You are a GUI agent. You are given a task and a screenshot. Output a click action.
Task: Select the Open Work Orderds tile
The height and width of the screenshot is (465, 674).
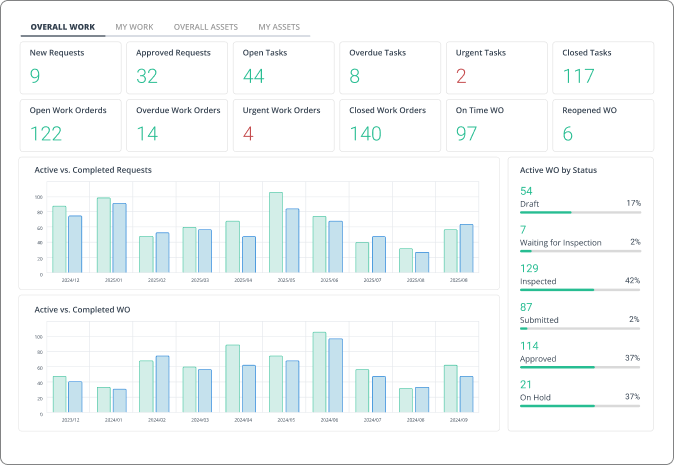tap(71, 125)
